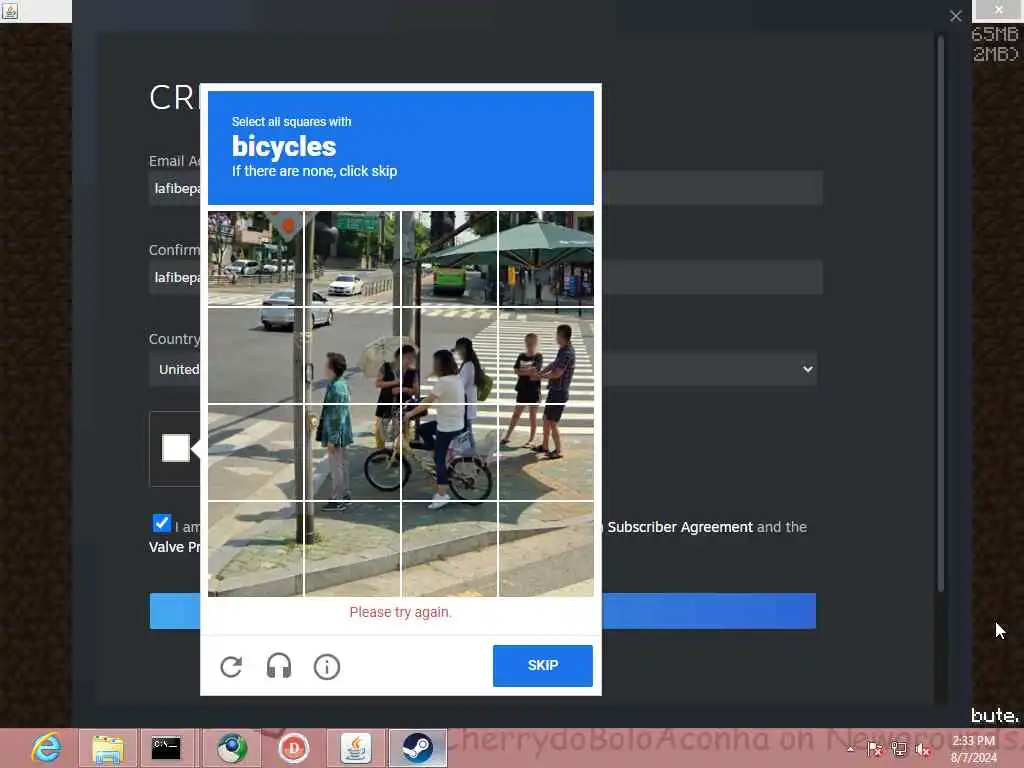Open Internet Explorer from taskbar
The width and height of the screenshot is (1024, 768).
[46, 748]
